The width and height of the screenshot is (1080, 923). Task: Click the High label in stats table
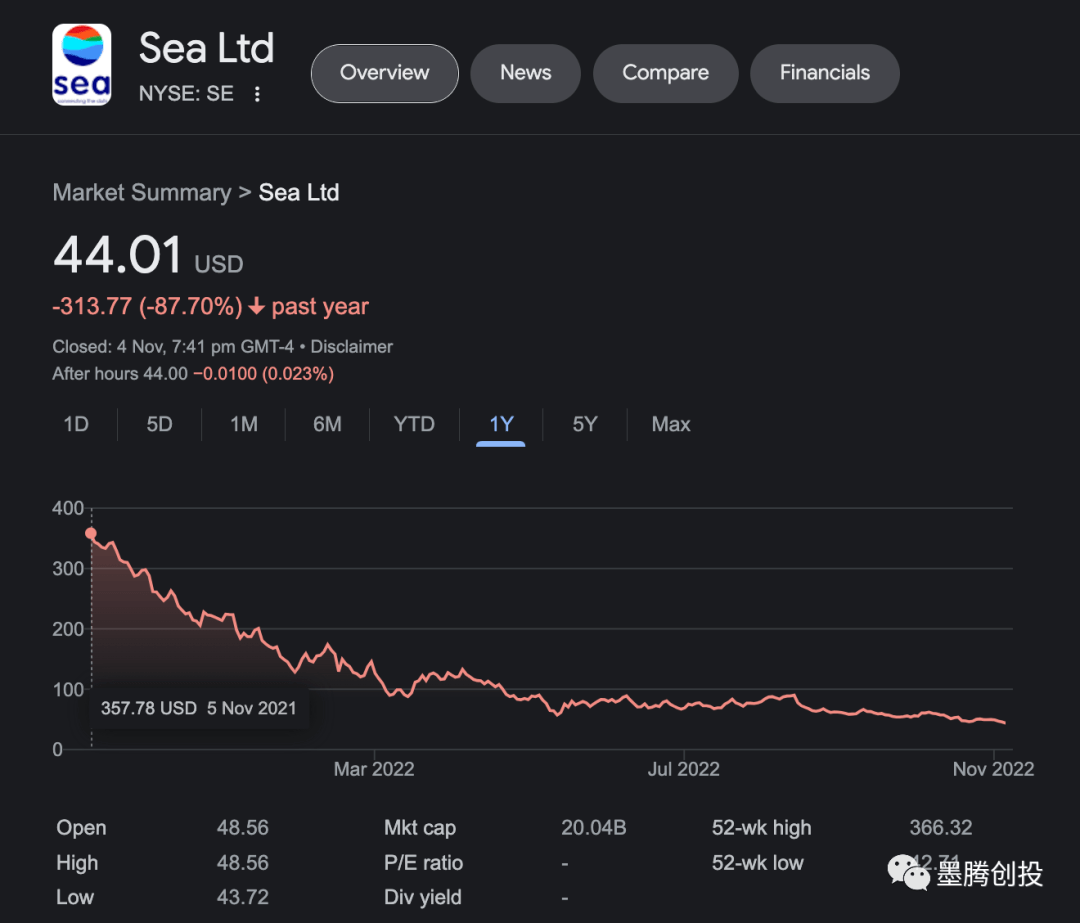point(77,863)
